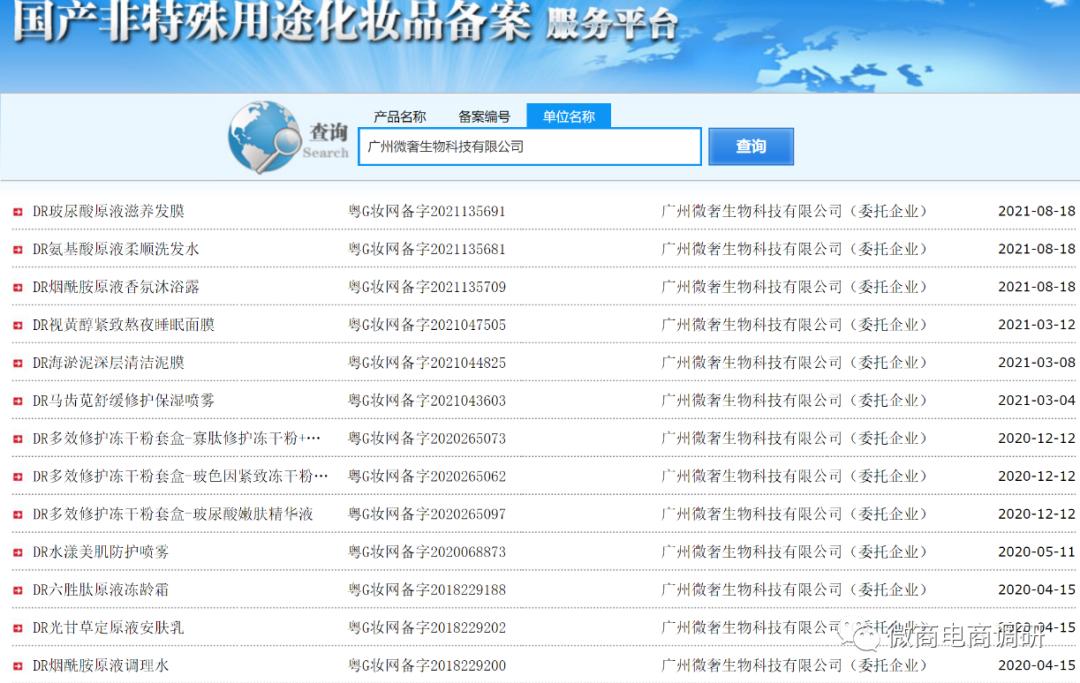The width and height of the screenshot is (1080, 683).
Task: Click red bullet icon beside 玻尿酸嫩肤精华液 row
Action: 18,515
